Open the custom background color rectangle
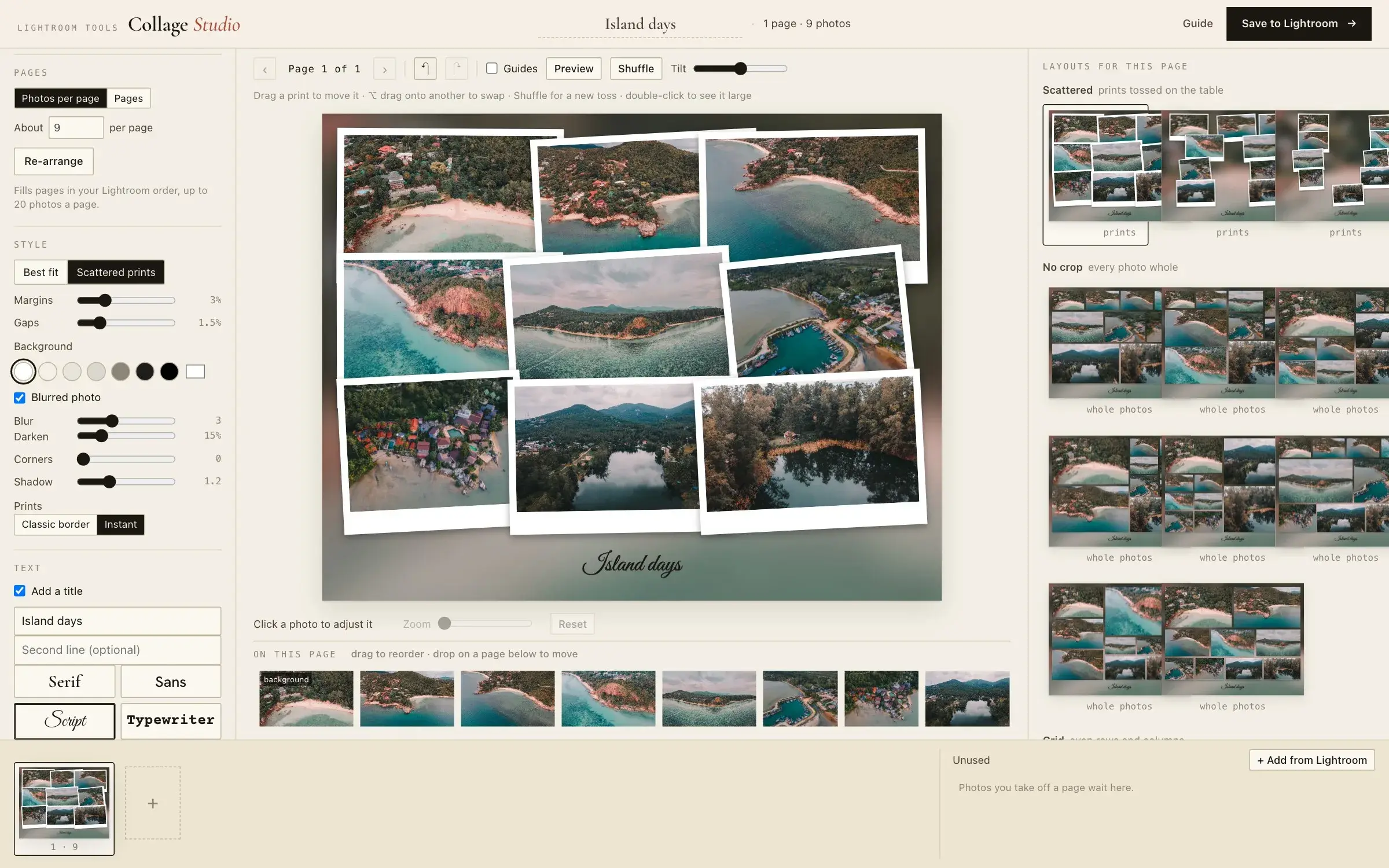This screenshot has height=868, width=1389. [195, 372]
